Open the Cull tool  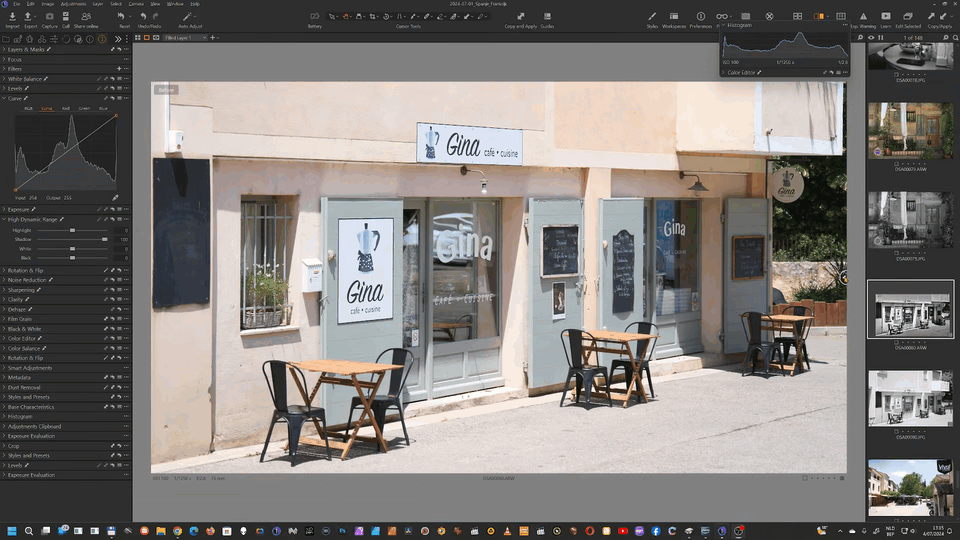[66, 17]
